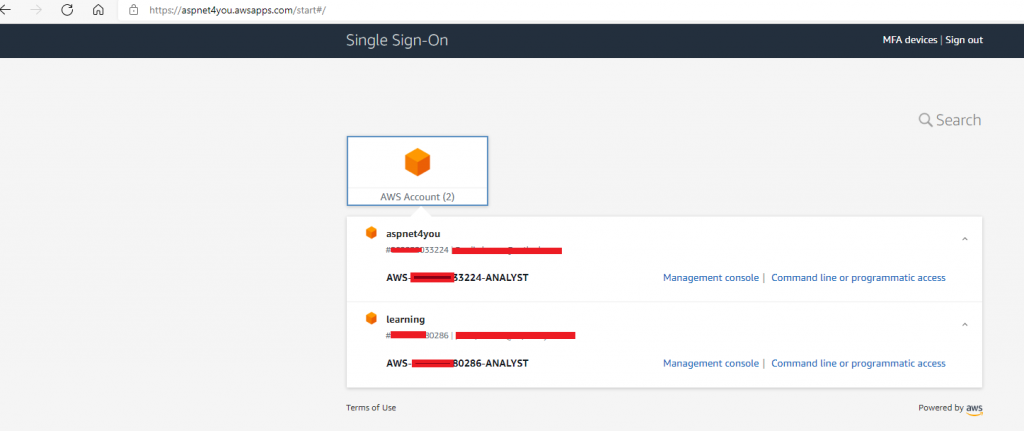Click Sign out
Viewport: 1024px width, 431px height.
(964, 40)
